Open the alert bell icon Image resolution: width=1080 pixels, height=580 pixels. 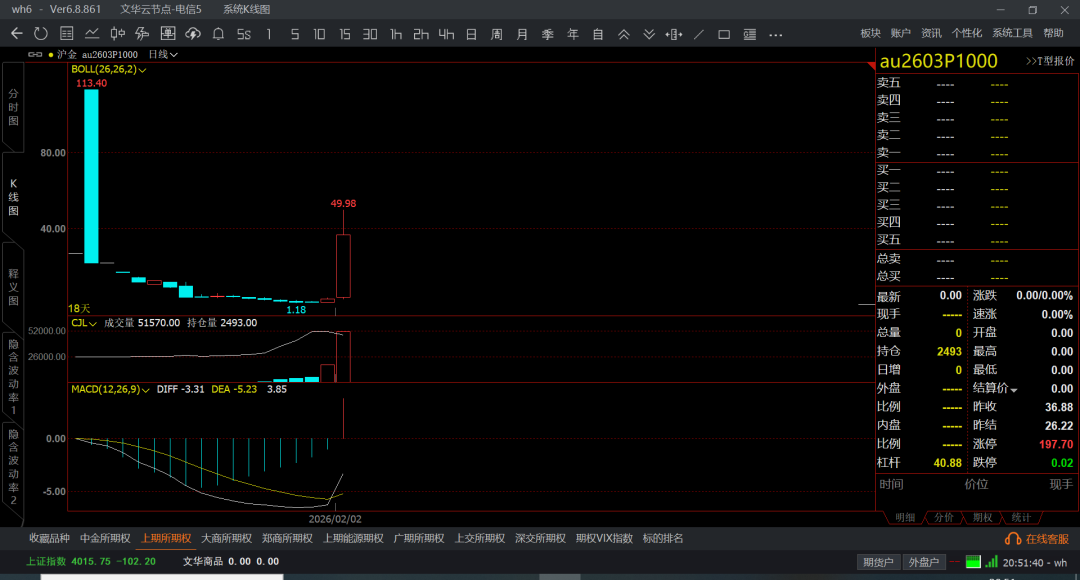coord(218,34)
